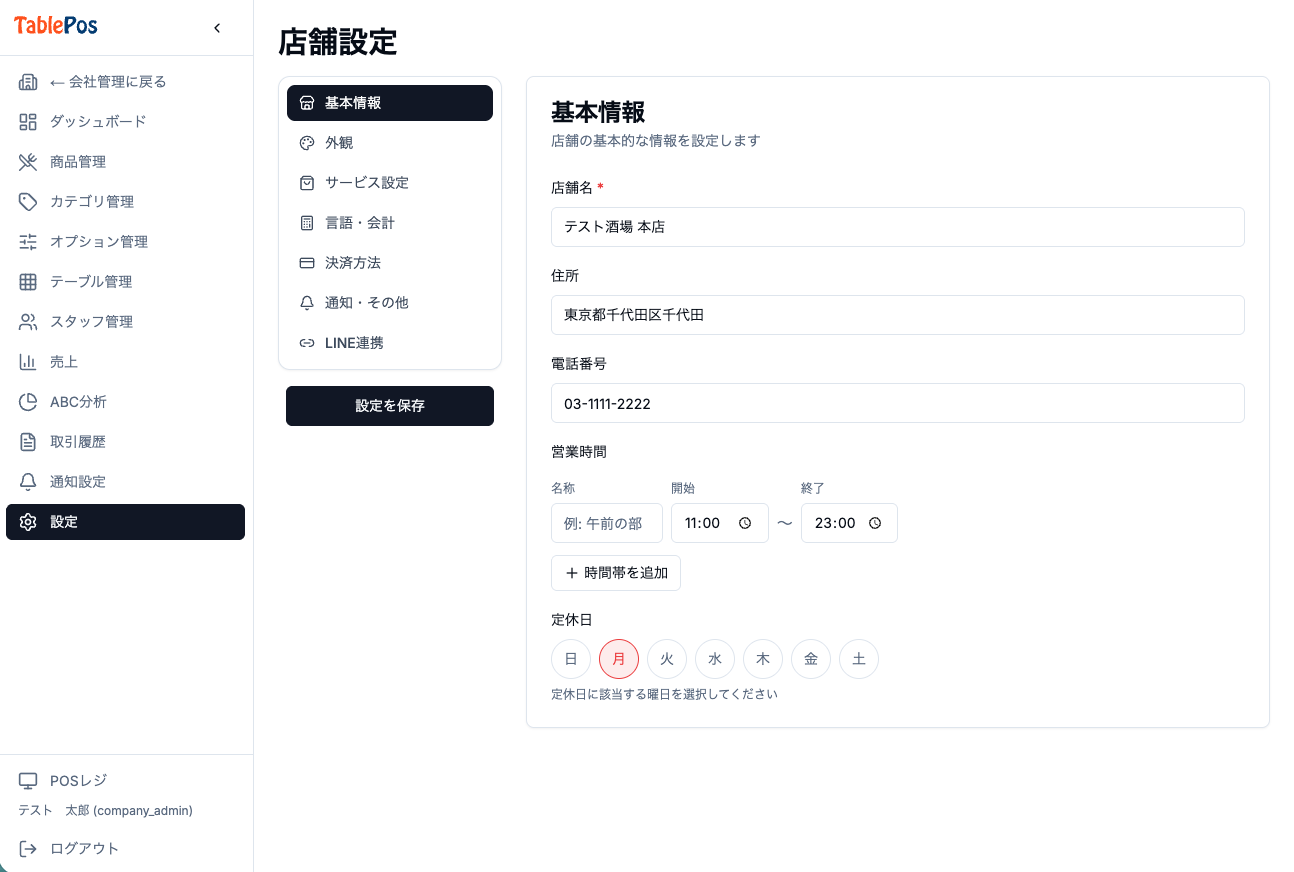The height and width of the screenshot is (872, 1294).
Task: Click the カテゴリ管理 tag icon
Action: 28,202
